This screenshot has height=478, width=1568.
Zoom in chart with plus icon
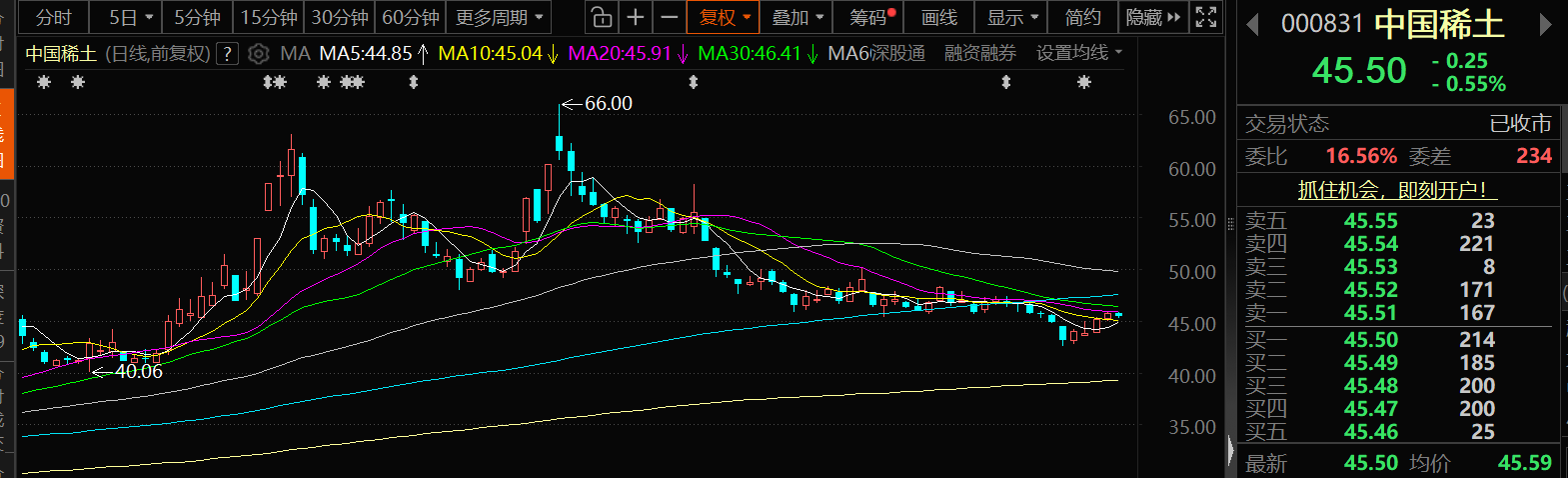636,17
